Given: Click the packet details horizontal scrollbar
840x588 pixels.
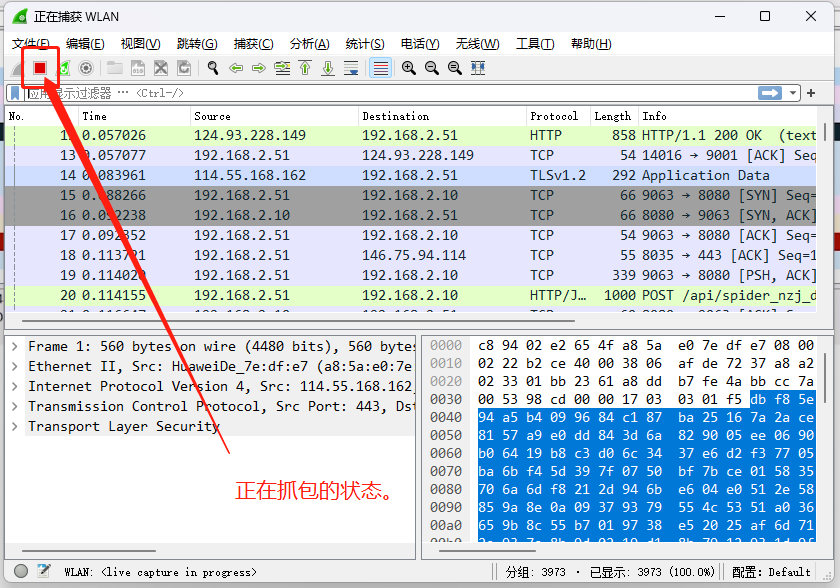Looking at the screenshot, I should 89,551.
